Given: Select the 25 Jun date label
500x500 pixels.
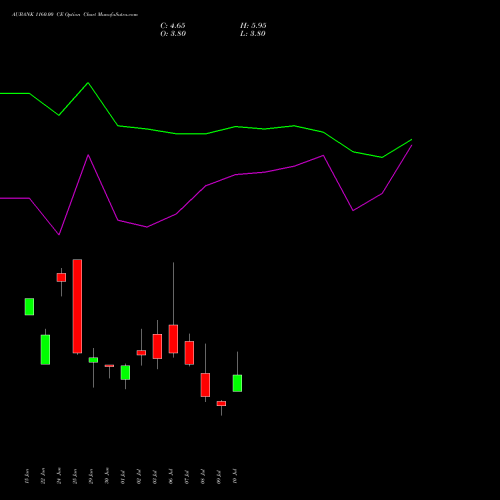Looking at the screenshot, I should [75, 476].
